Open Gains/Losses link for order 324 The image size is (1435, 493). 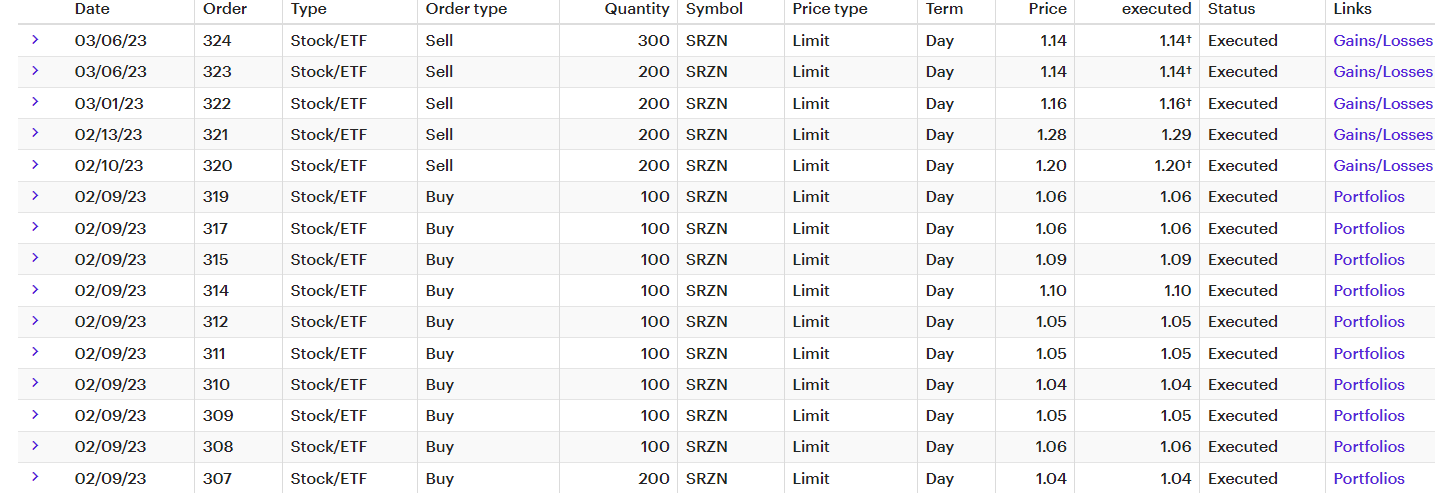pyautogui.click(x=1383, y=41)
